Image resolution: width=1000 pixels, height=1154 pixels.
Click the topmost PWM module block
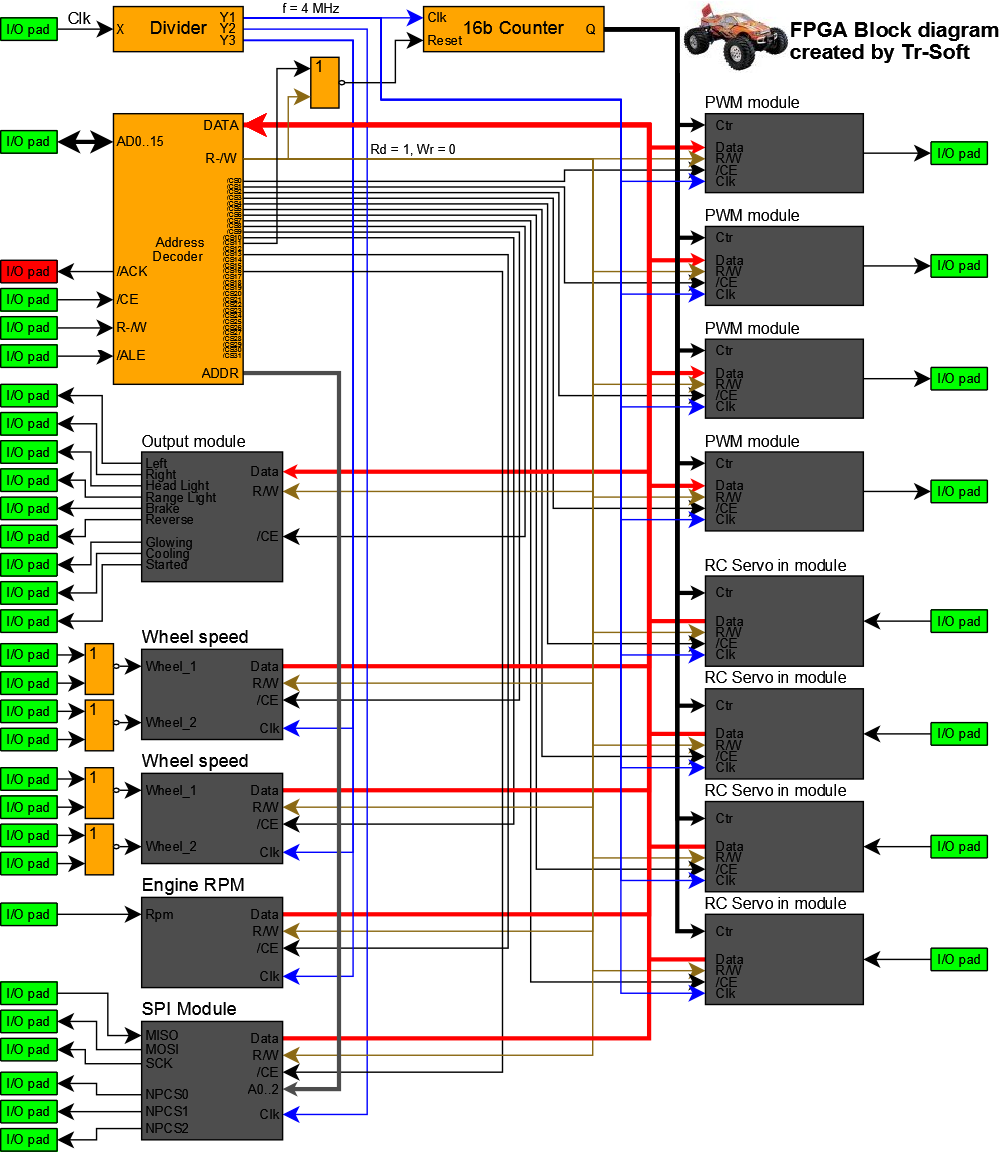(783, 152)
